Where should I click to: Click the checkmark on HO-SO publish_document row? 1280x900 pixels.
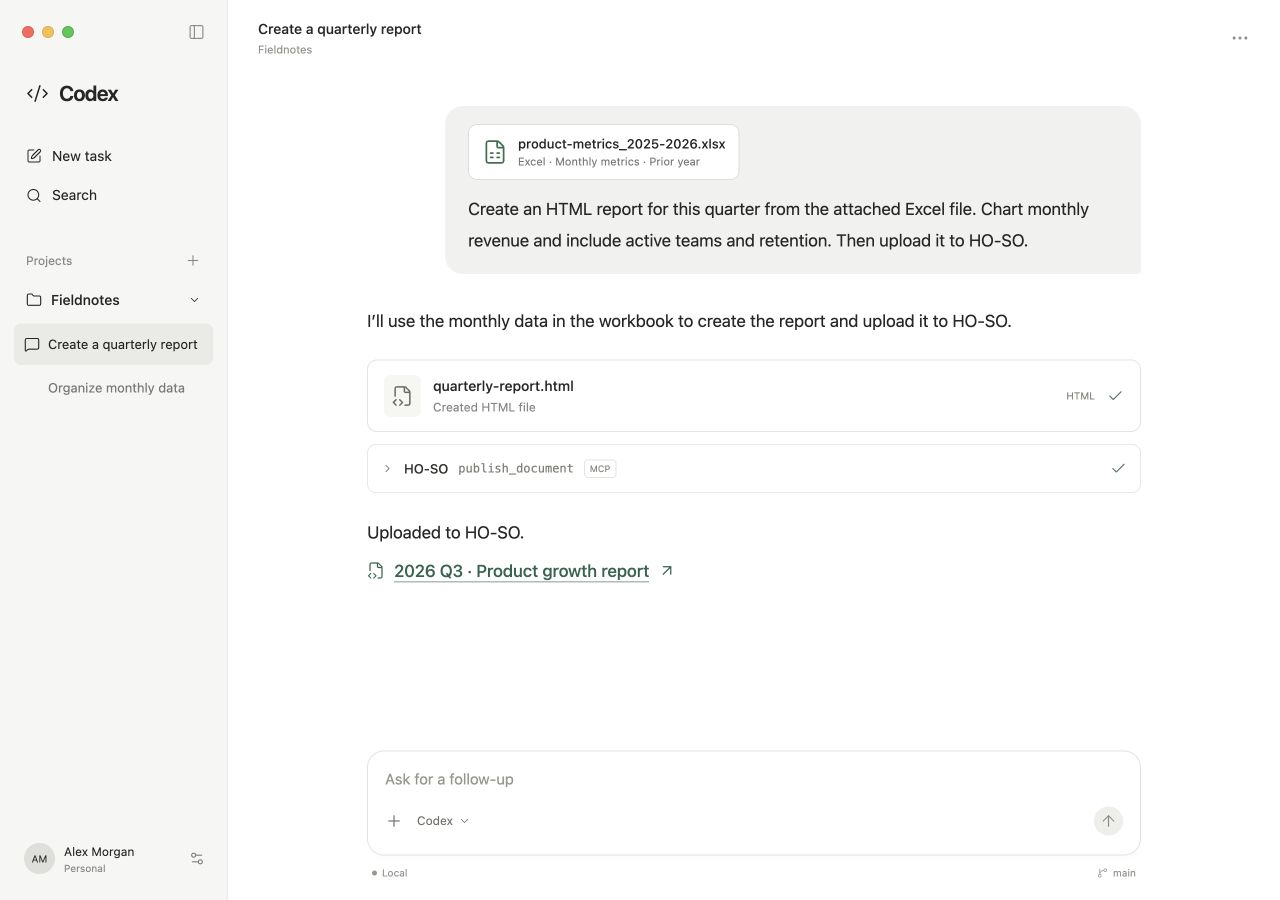click(1118, 468)
